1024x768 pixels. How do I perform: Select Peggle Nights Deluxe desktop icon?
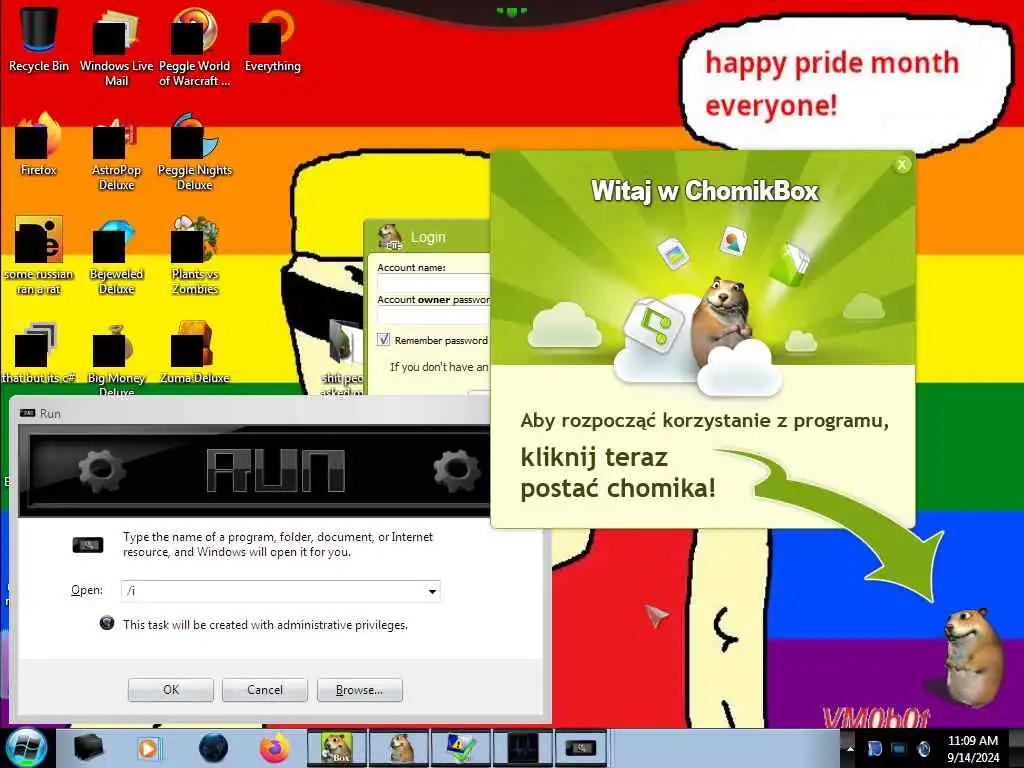195,152
